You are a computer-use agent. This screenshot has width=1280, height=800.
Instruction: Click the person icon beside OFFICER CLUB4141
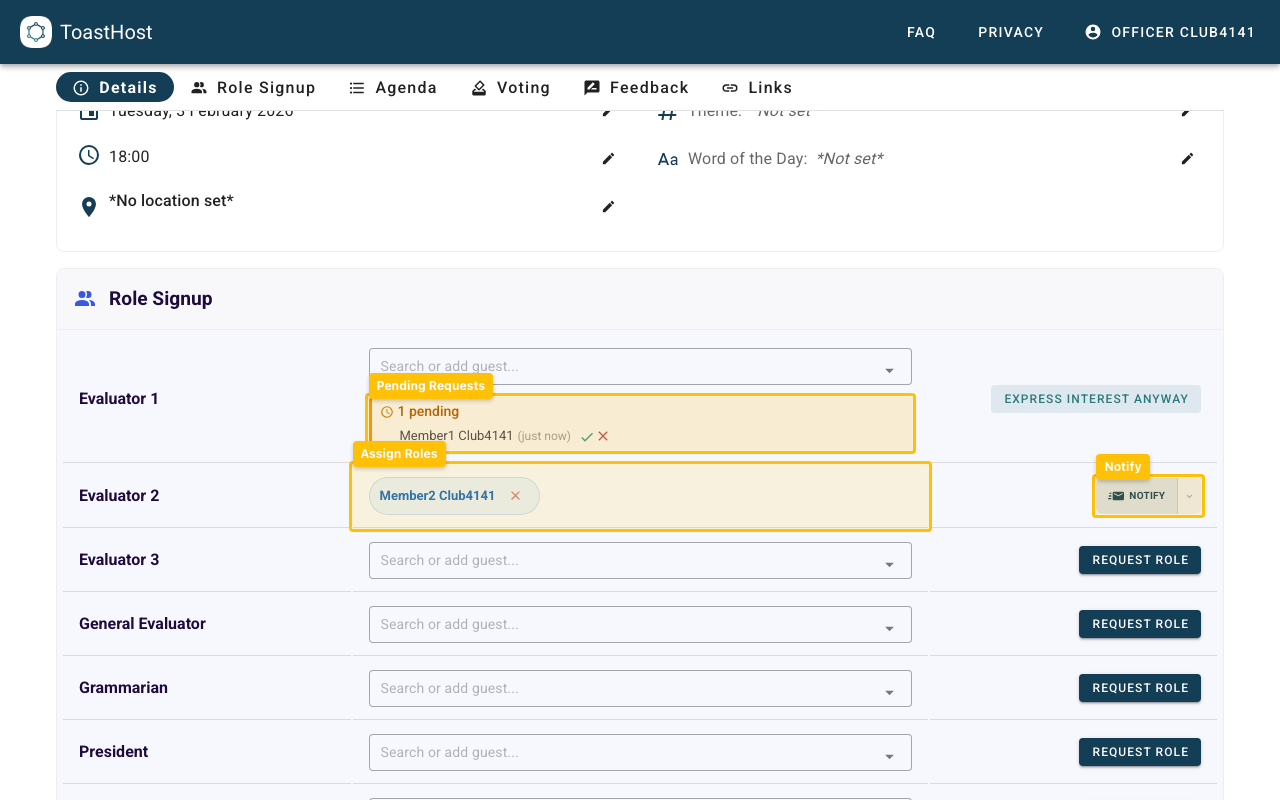(x=1092, y=31)
